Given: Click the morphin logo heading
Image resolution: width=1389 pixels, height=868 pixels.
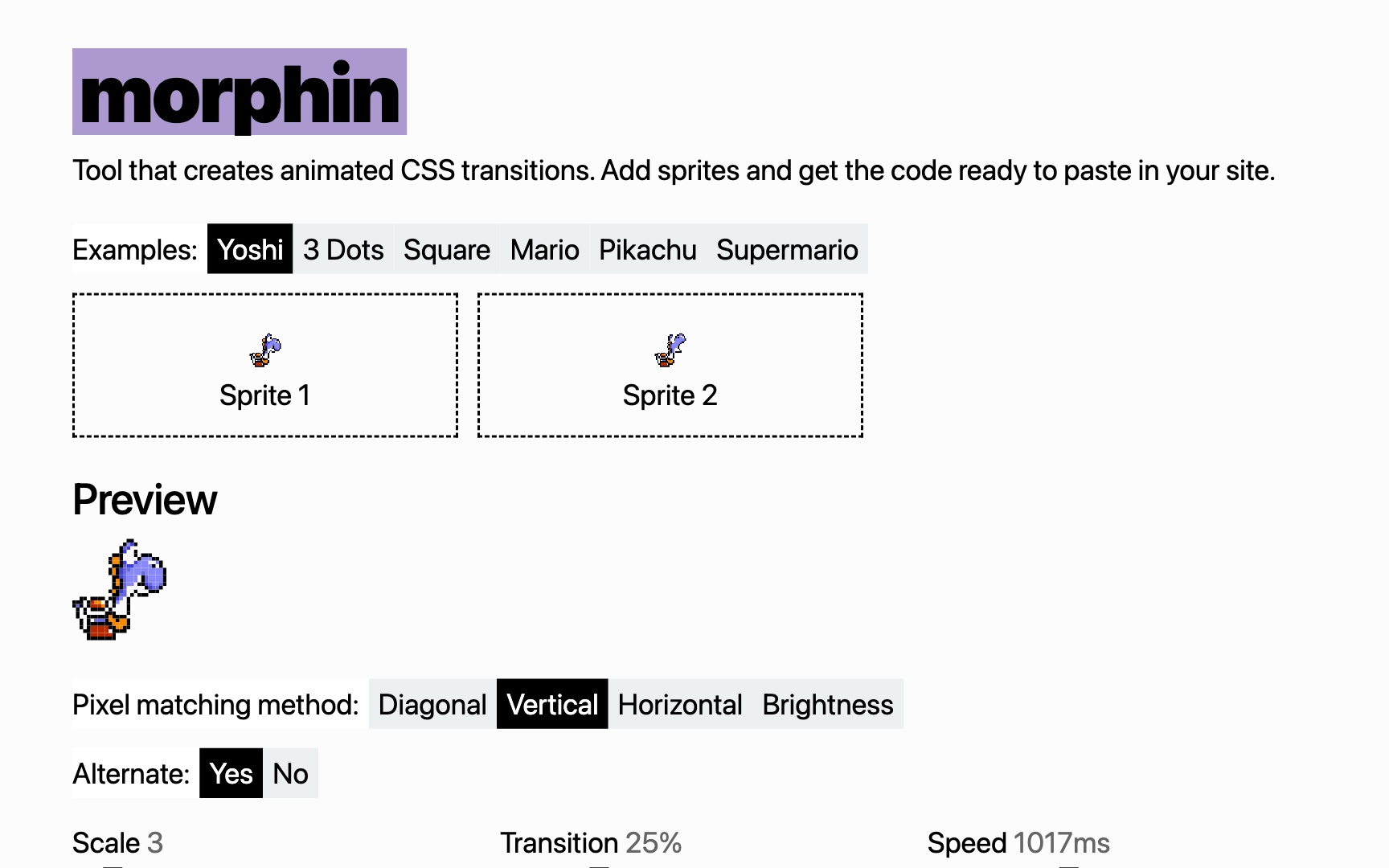Looking at the screenshot, I should 240,92.
